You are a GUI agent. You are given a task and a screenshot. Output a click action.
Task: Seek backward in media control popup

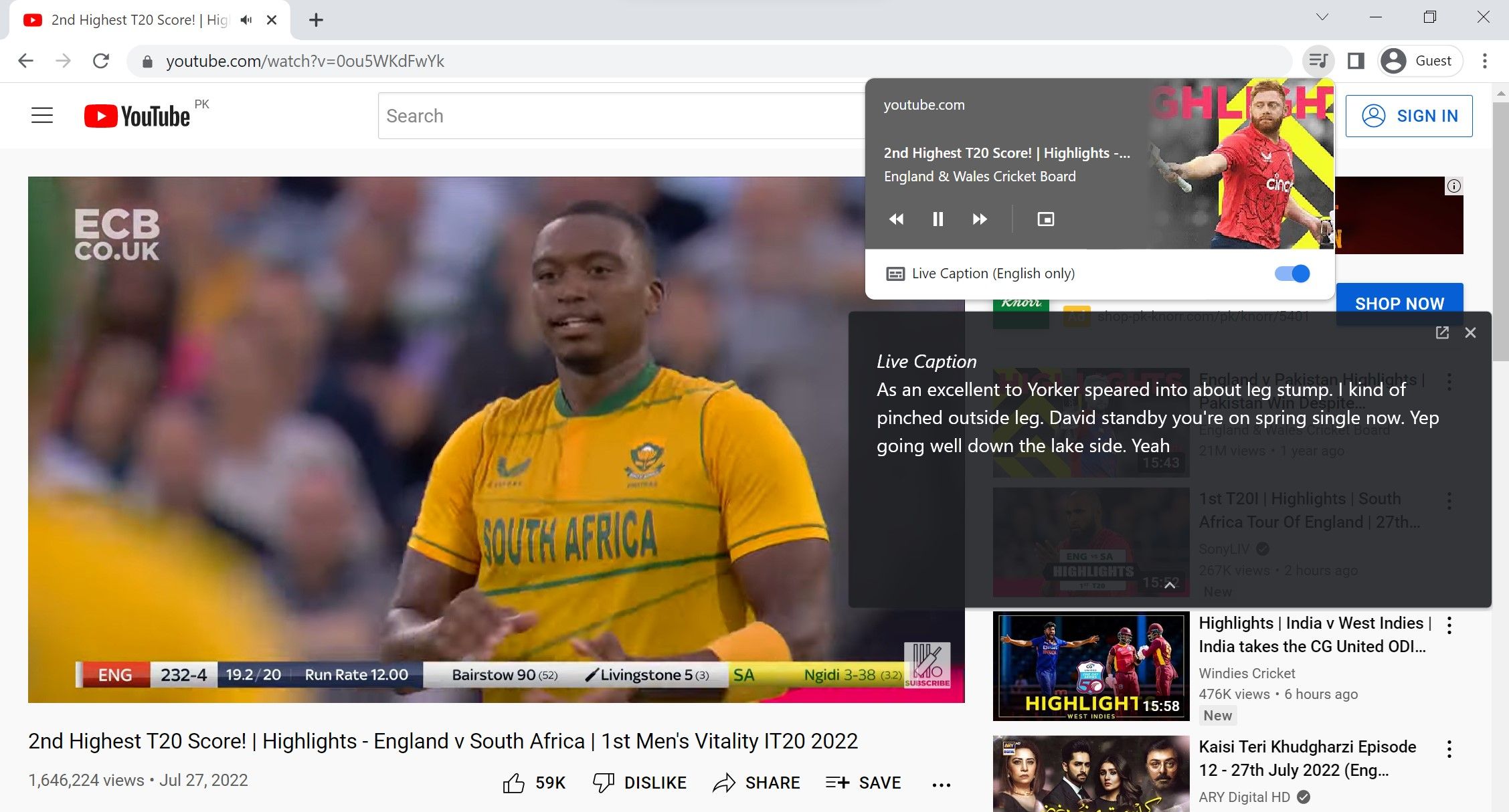896,219
